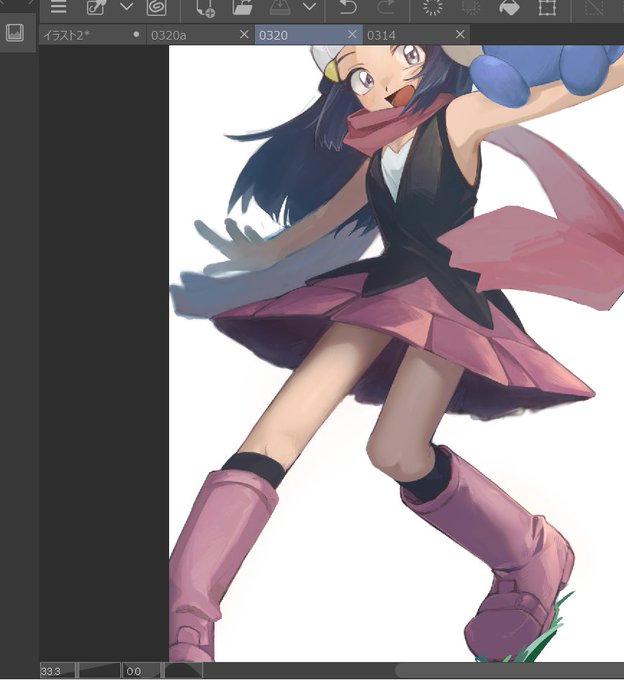Select the 0320 canvas tab

click(x=308, y=35)
